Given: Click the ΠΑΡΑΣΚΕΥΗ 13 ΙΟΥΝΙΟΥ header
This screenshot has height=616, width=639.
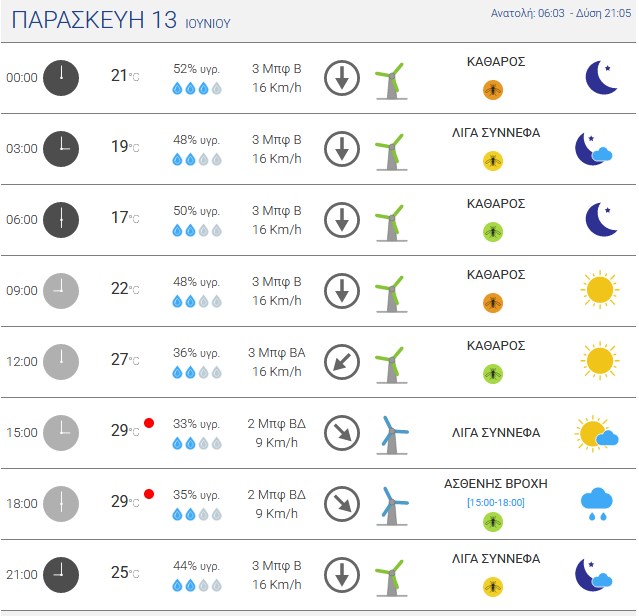Looking at the screenshot, I should (x=121, y=20).
